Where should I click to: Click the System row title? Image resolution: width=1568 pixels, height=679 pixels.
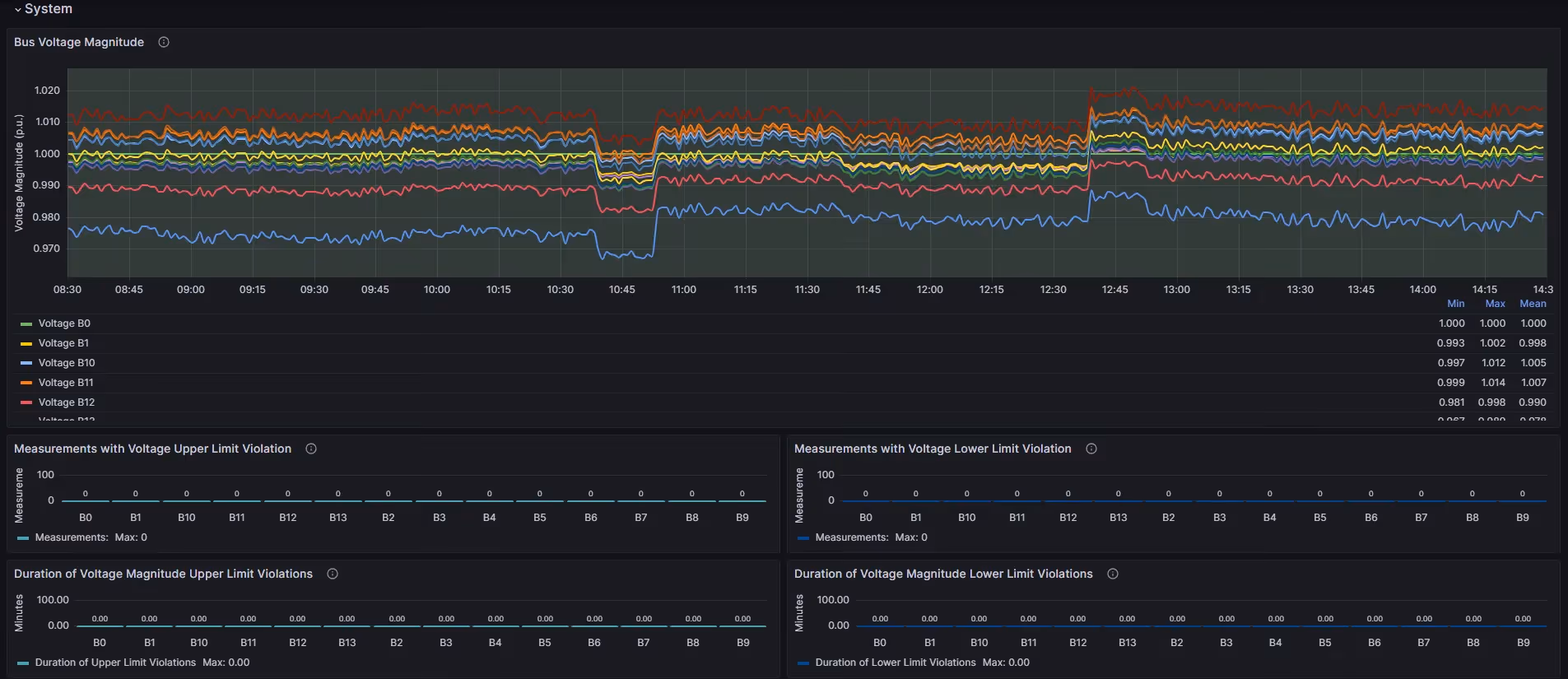(49, 9)
